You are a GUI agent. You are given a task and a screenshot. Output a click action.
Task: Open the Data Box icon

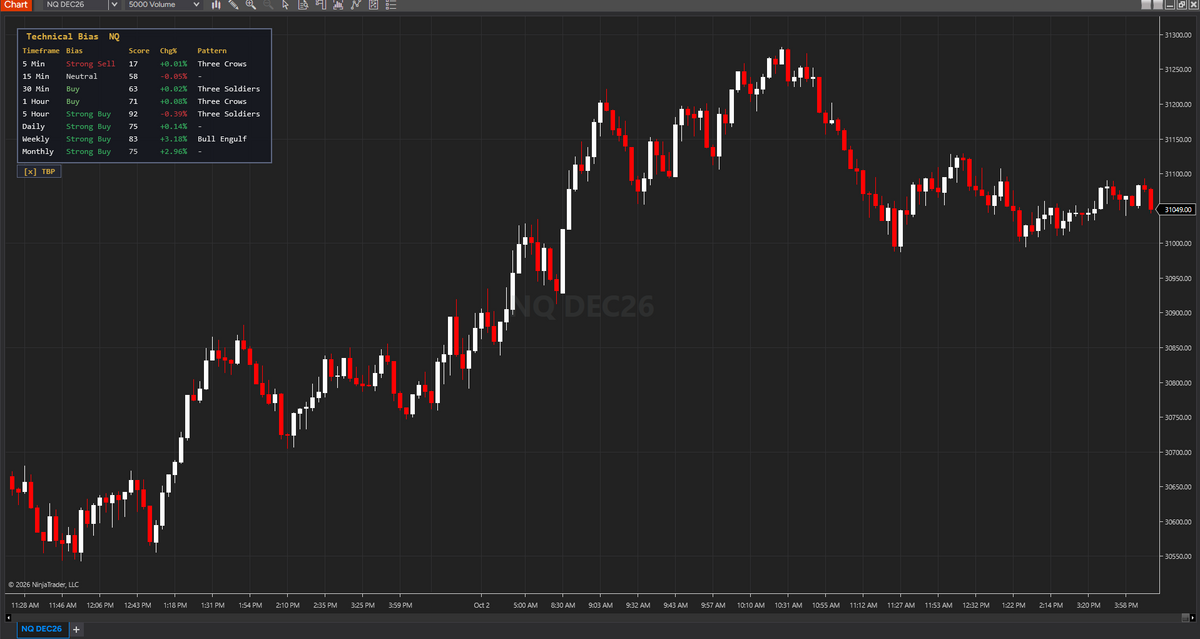pos(303,5)
